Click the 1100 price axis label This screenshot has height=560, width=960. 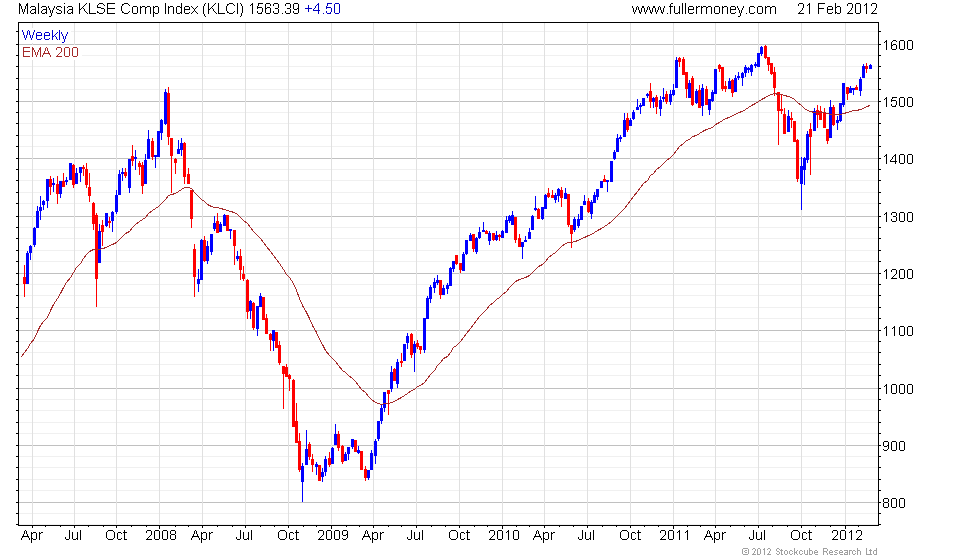point(898,332)
